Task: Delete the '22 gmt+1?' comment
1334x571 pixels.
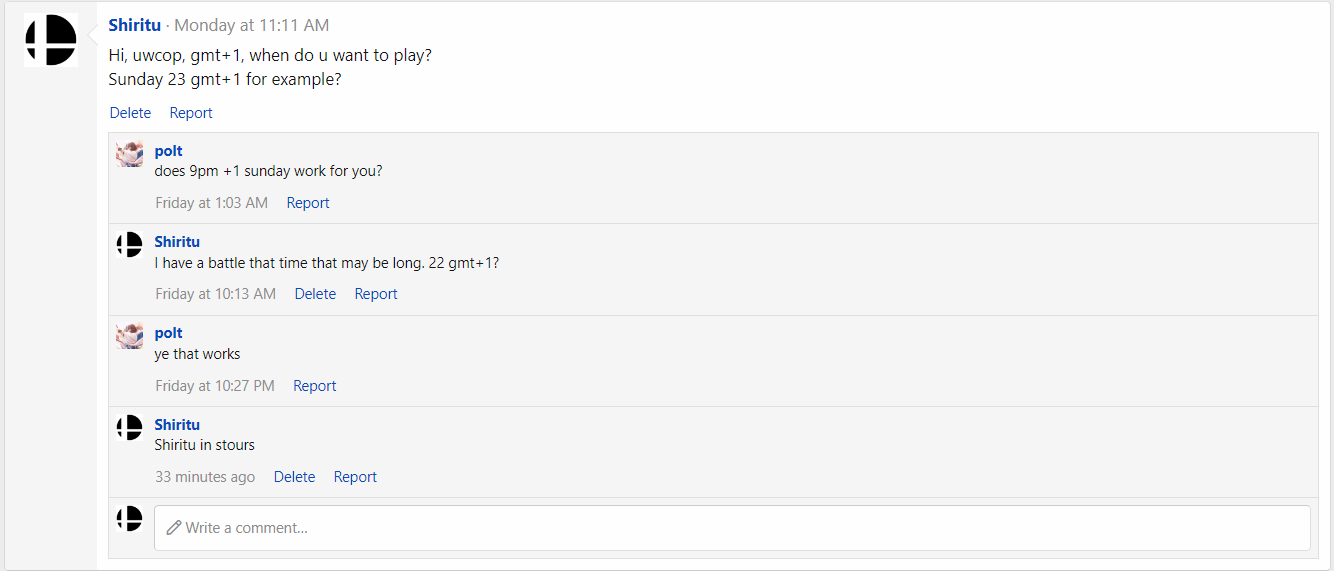Action: 315,294
